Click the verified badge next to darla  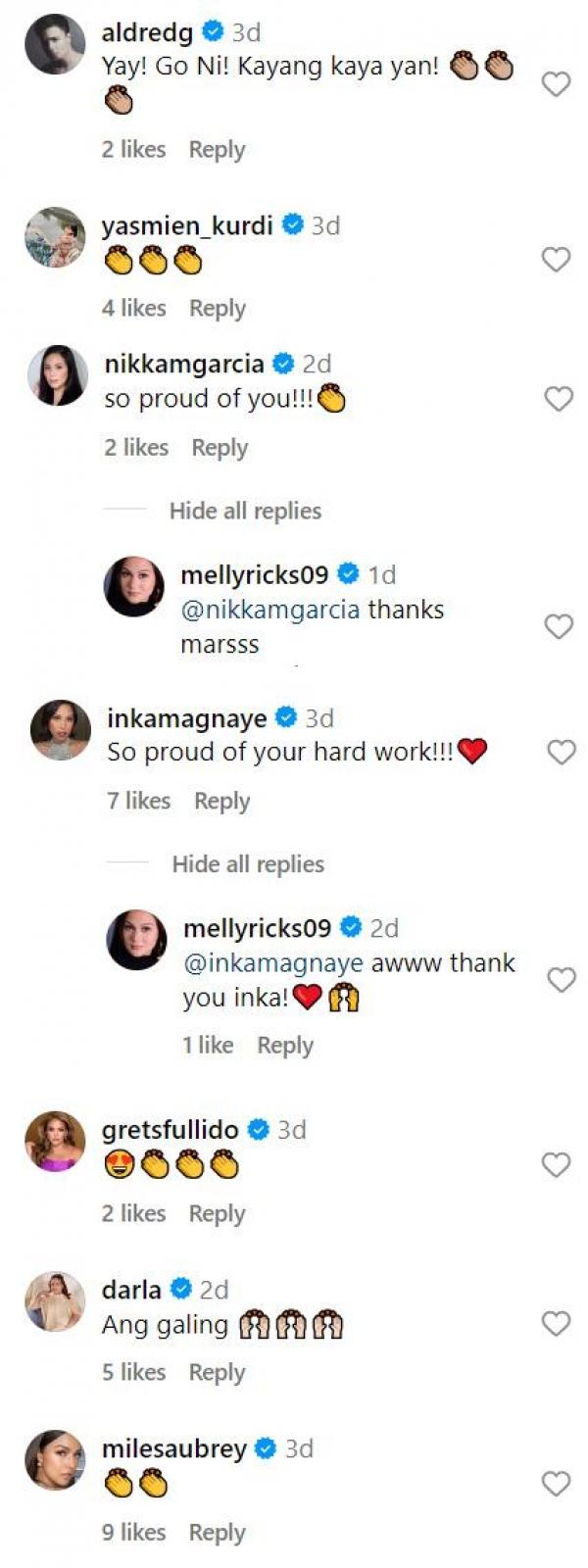tap(181, 1289)
